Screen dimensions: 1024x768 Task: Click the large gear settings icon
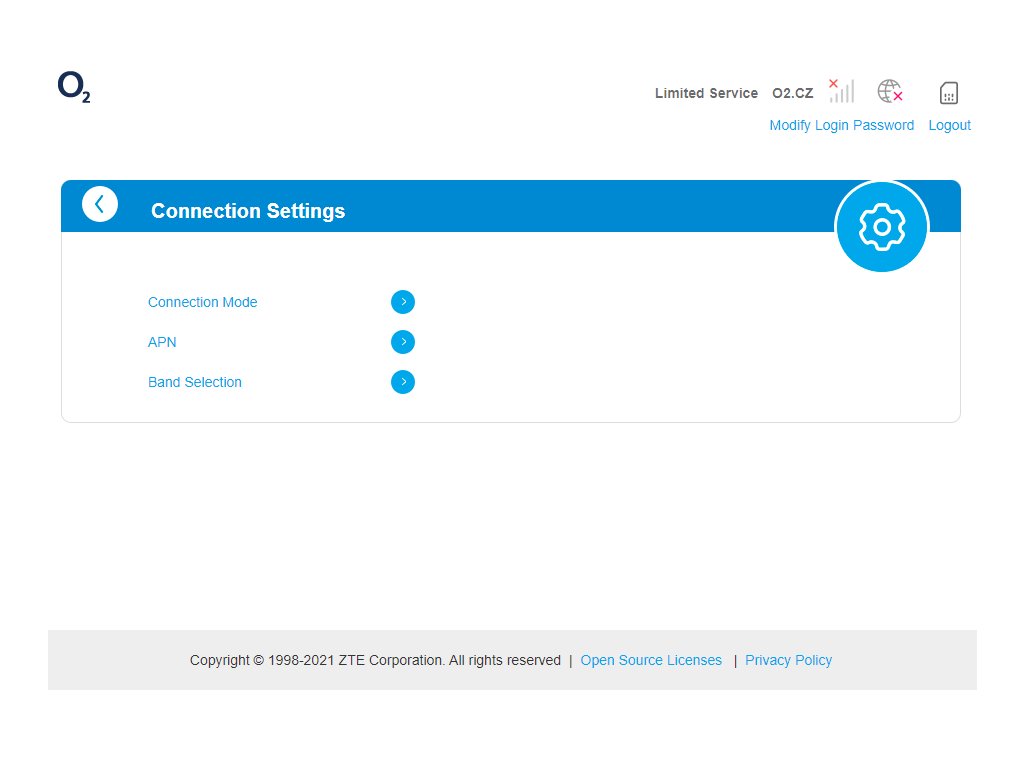[x=882, y=227]
